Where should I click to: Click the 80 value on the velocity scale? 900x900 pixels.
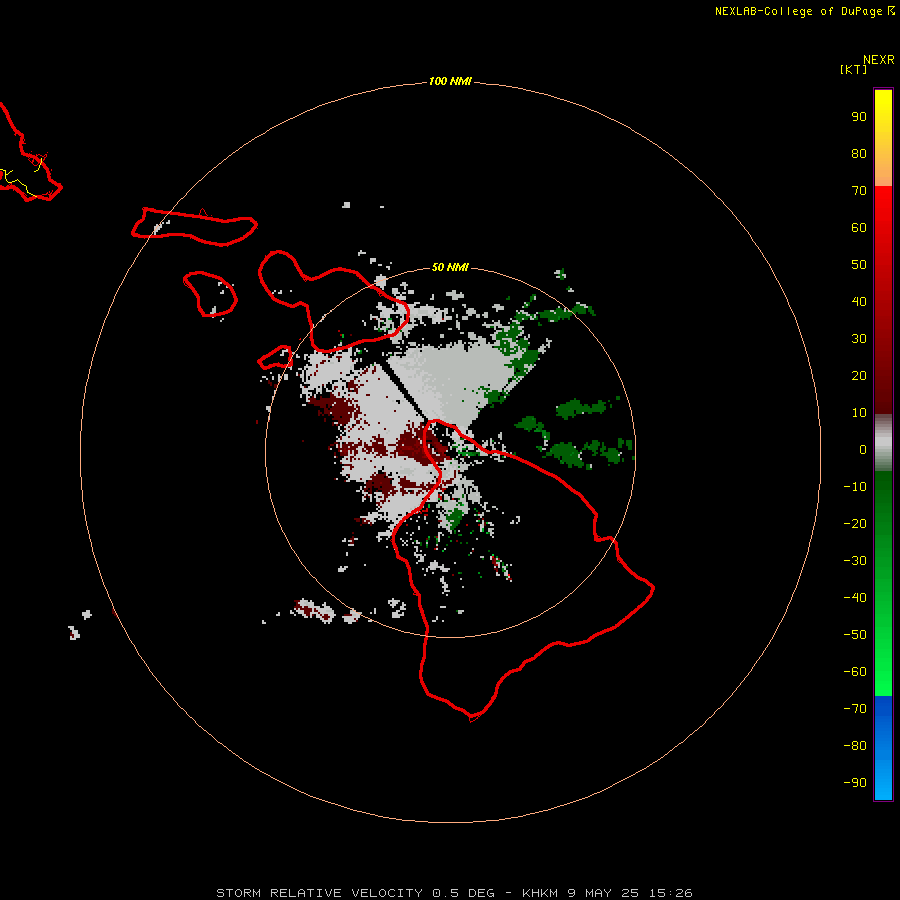(859, 153)
